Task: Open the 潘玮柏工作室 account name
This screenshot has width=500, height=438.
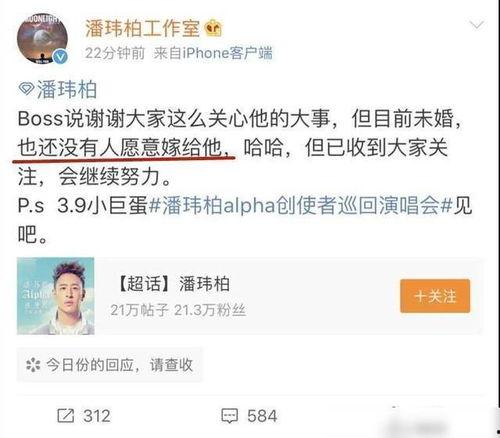Action: 142,28
